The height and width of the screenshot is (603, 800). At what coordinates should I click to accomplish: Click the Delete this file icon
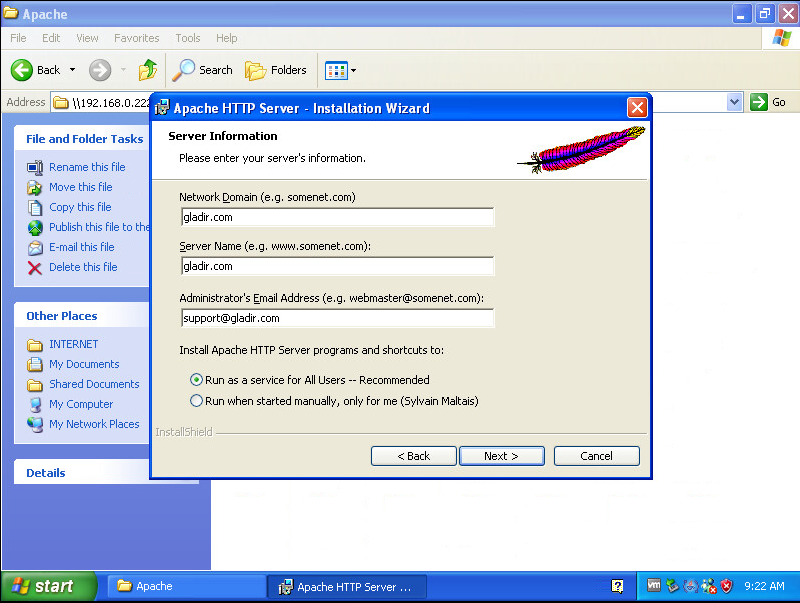35,267
